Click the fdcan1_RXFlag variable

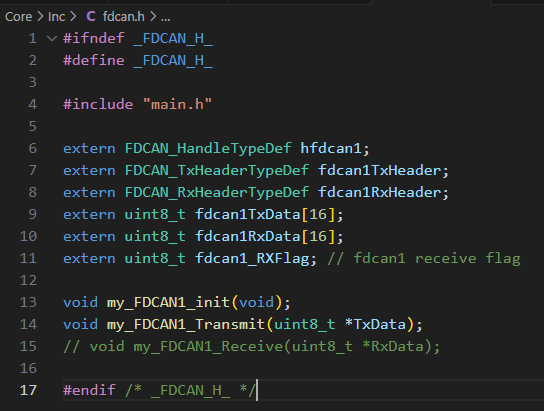(252, 259)
